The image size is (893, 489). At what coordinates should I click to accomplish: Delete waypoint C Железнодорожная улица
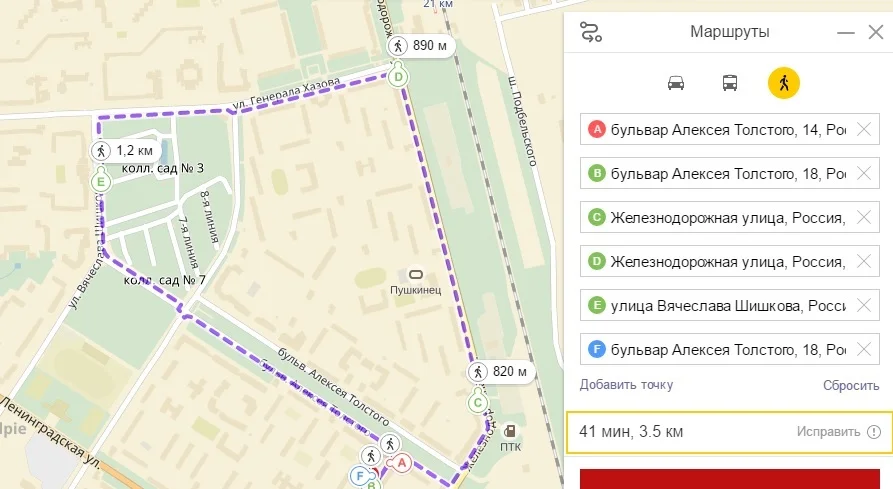coord(865,218)
